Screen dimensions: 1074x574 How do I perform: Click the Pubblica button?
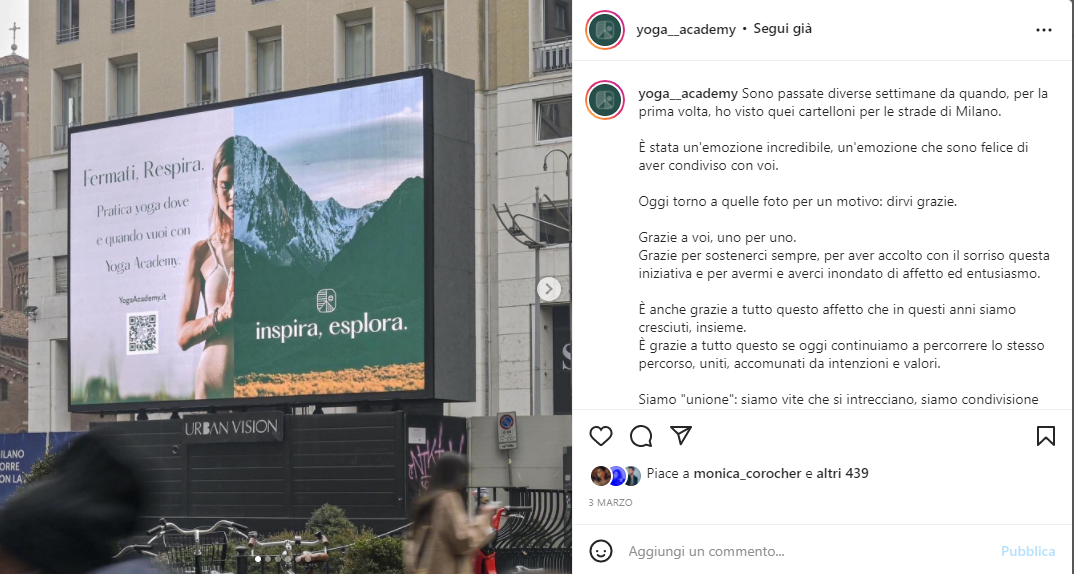[x=1028, y=551]
